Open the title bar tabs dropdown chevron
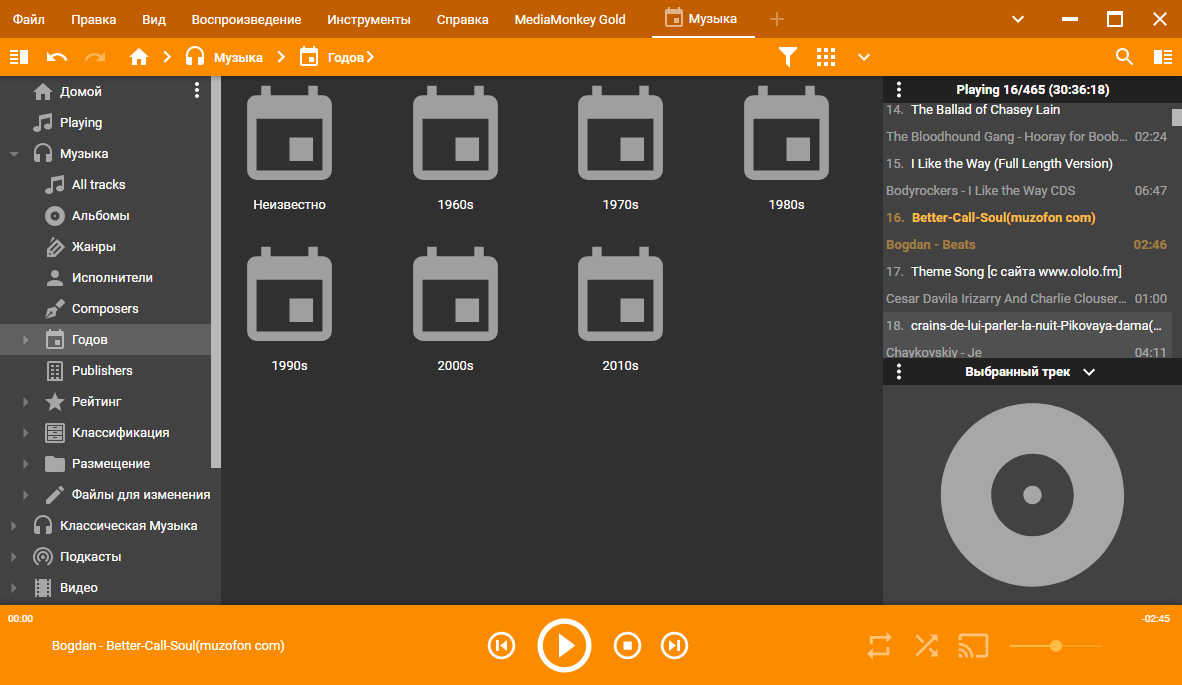This screenshot has width=1182, height=685. pos(1018,19)
